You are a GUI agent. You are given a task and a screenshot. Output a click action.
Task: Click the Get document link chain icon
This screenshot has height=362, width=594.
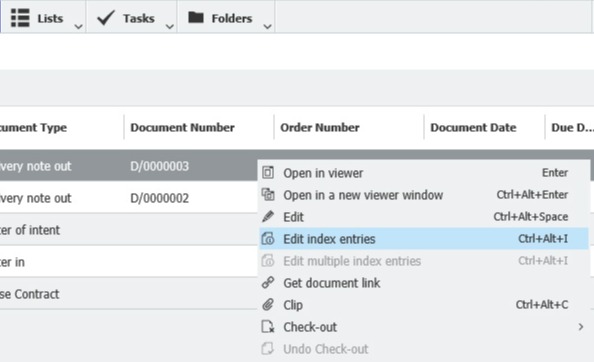[x=268, y=282]
